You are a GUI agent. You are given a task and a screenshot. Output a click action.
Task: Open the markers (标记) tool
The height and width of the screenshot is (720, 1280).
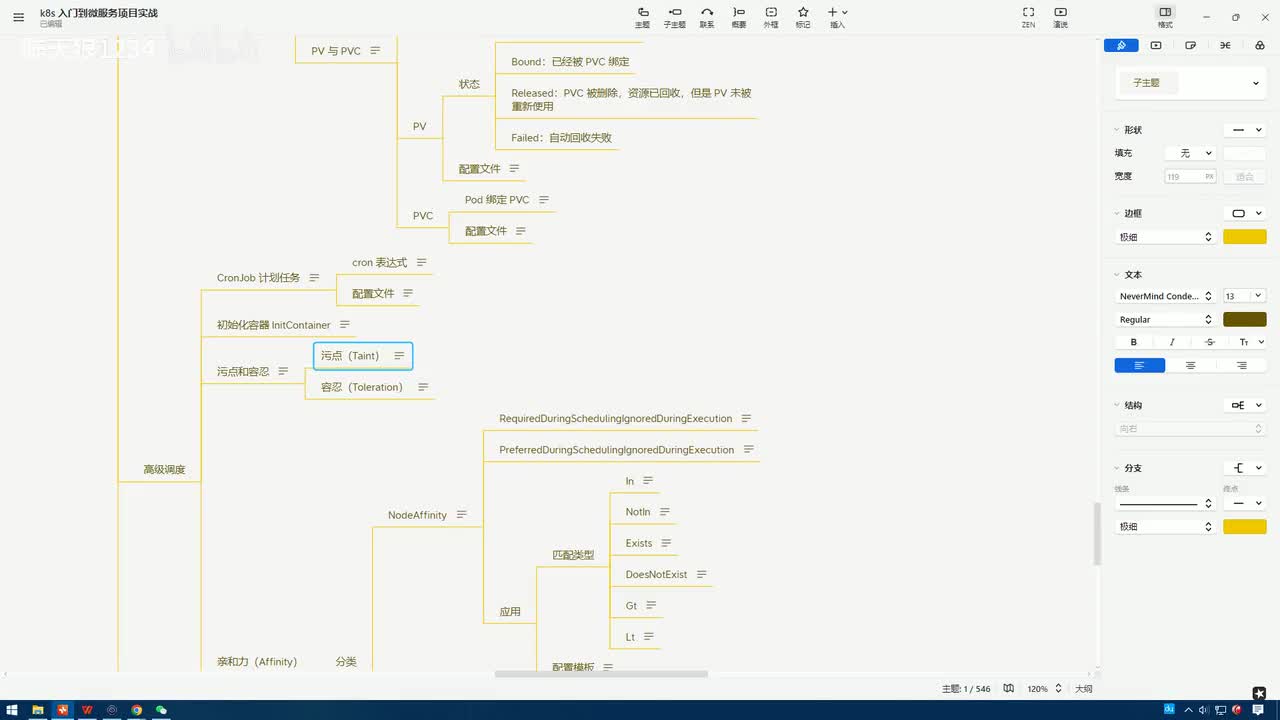(803, 17)
